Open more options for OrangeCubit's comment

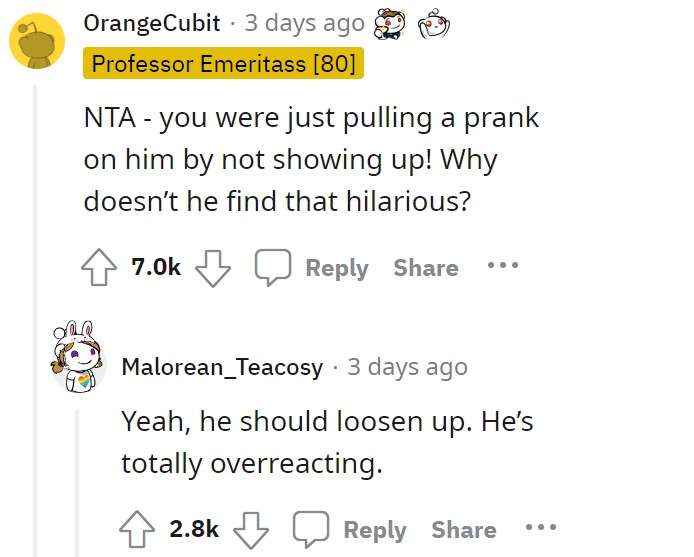(503, 265)
